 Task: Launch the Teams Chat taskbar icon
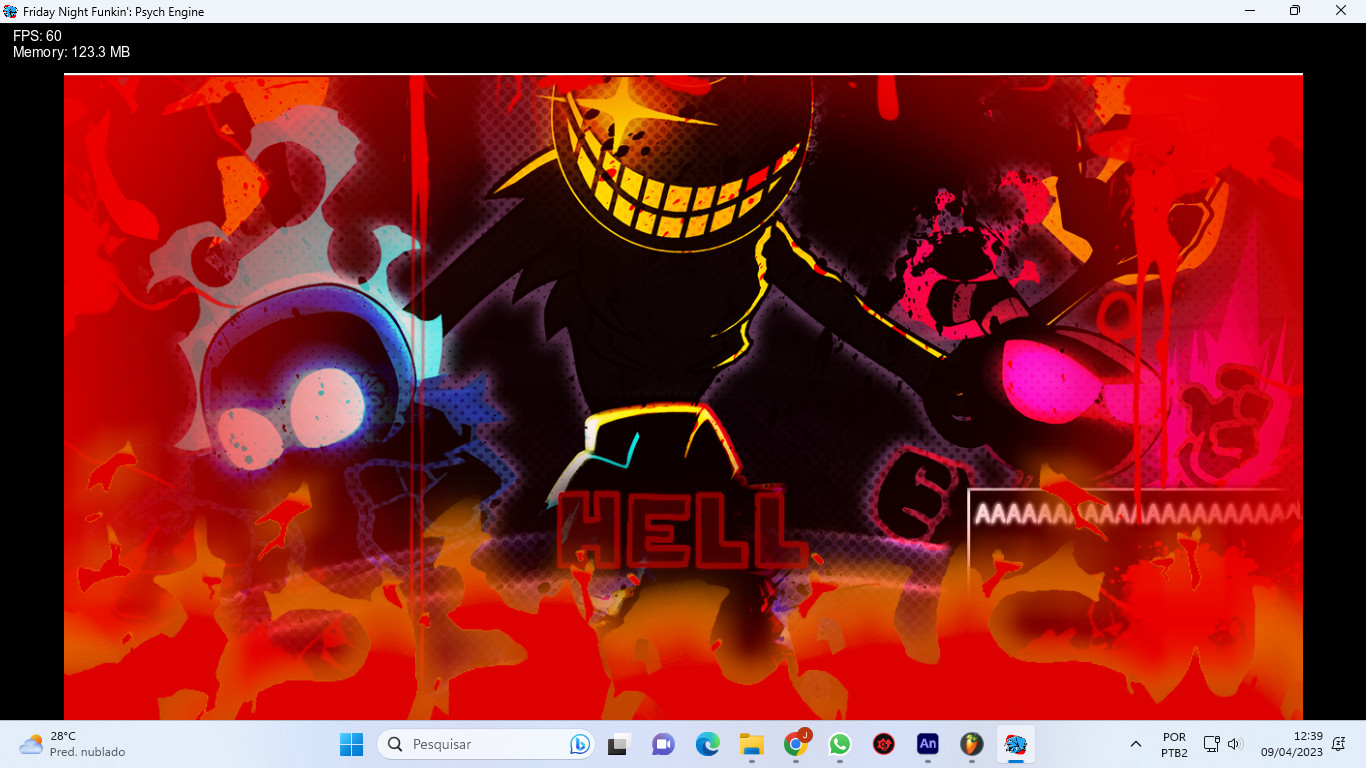coord(663,744)
